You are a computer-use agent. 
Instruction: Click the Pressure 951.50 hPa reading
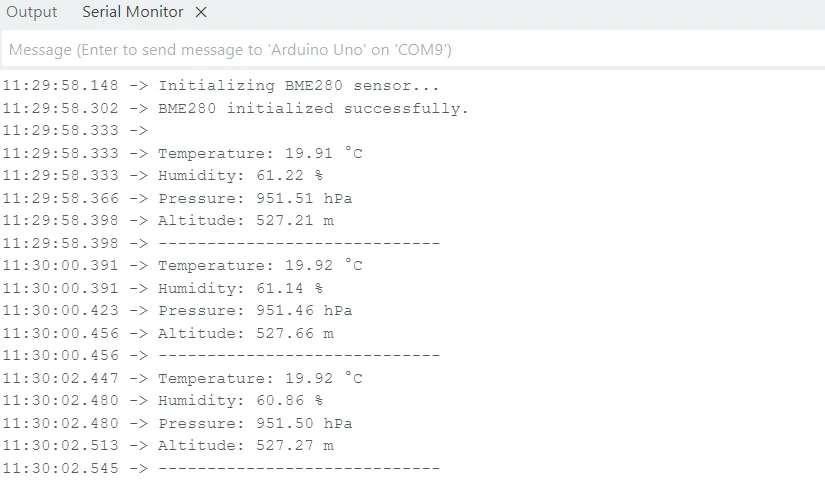[x=255, y=423]
